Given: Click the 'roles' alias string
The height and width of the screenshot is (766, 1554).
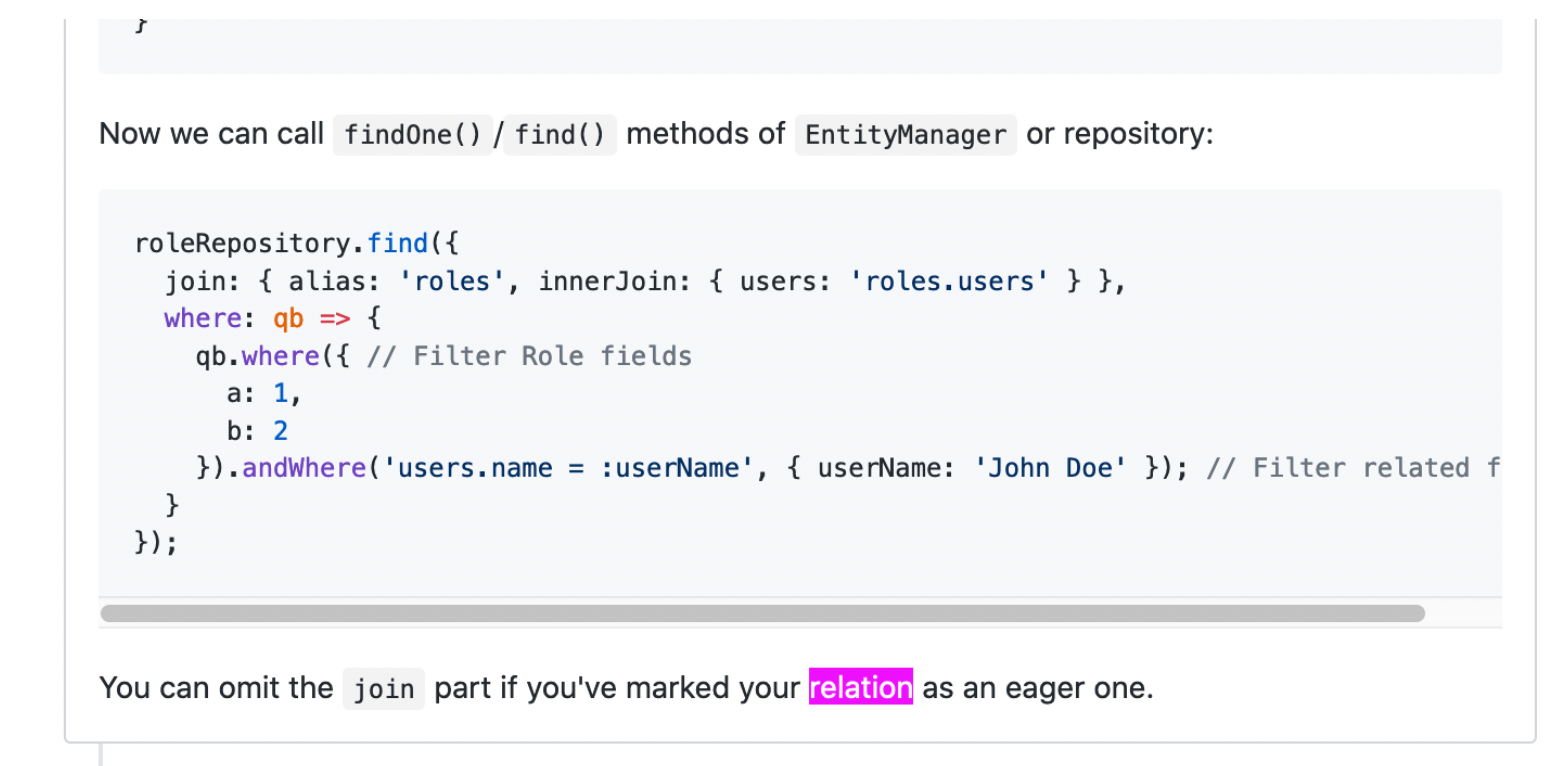Looking at the screenshot, I should 451,282.
